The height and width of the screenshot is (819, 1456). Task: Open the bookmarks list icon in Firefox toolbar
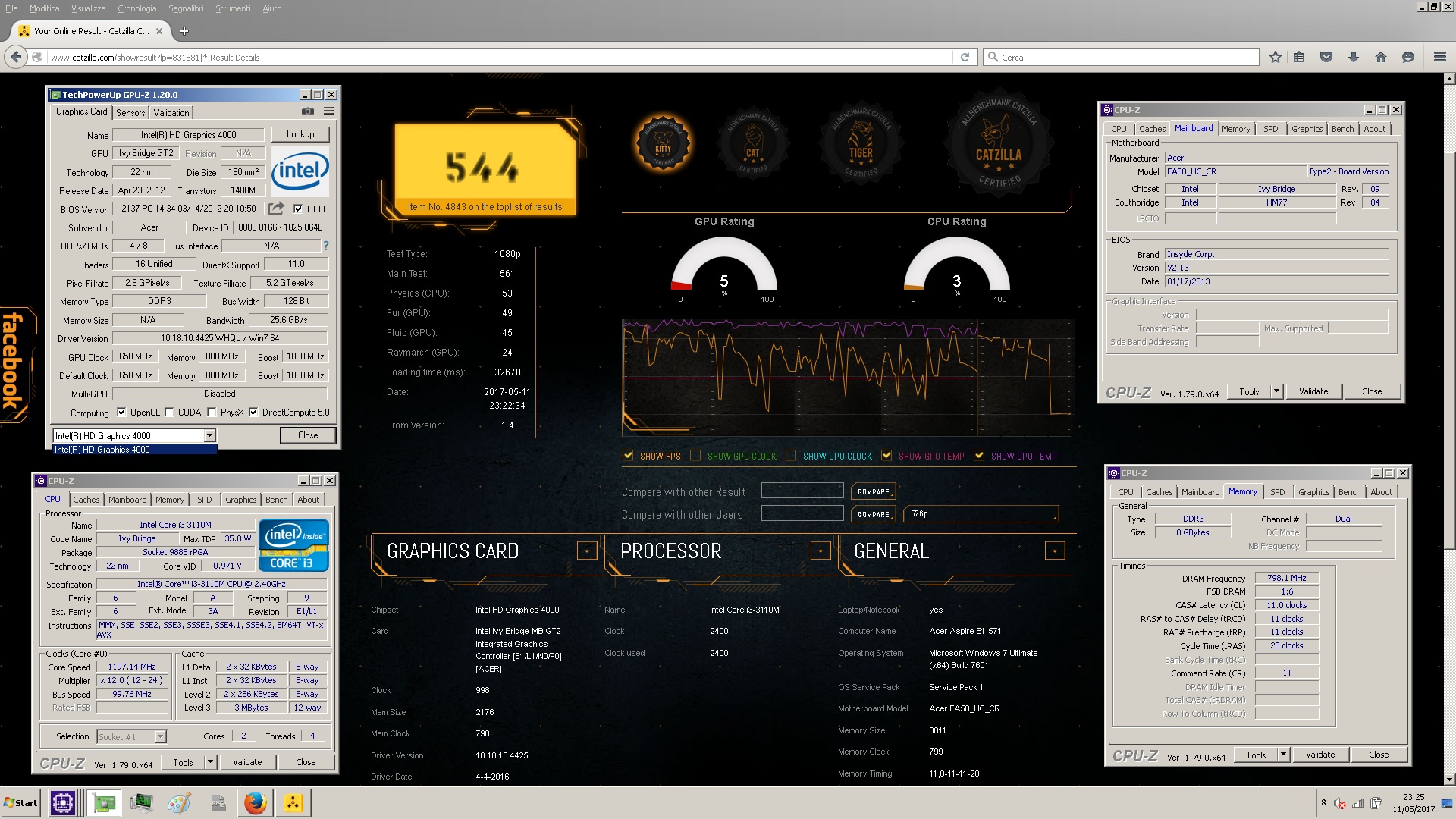[1299, 57]
